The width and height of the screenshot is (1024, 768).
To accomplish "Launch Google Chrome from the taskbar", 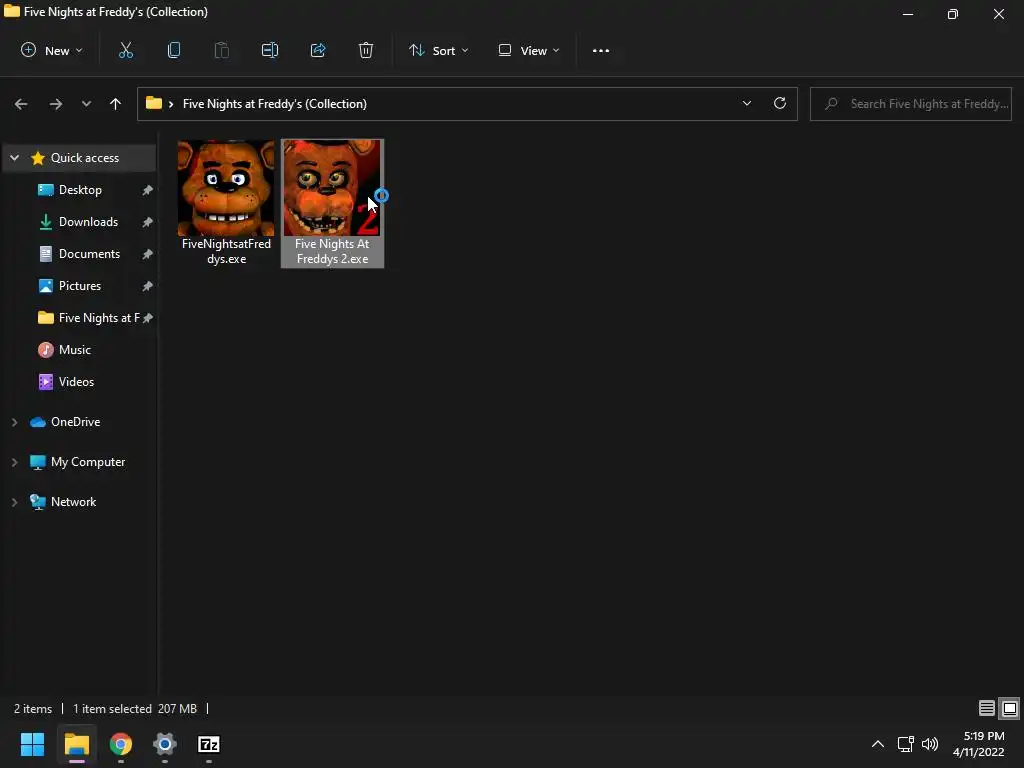I will (121, 744).
